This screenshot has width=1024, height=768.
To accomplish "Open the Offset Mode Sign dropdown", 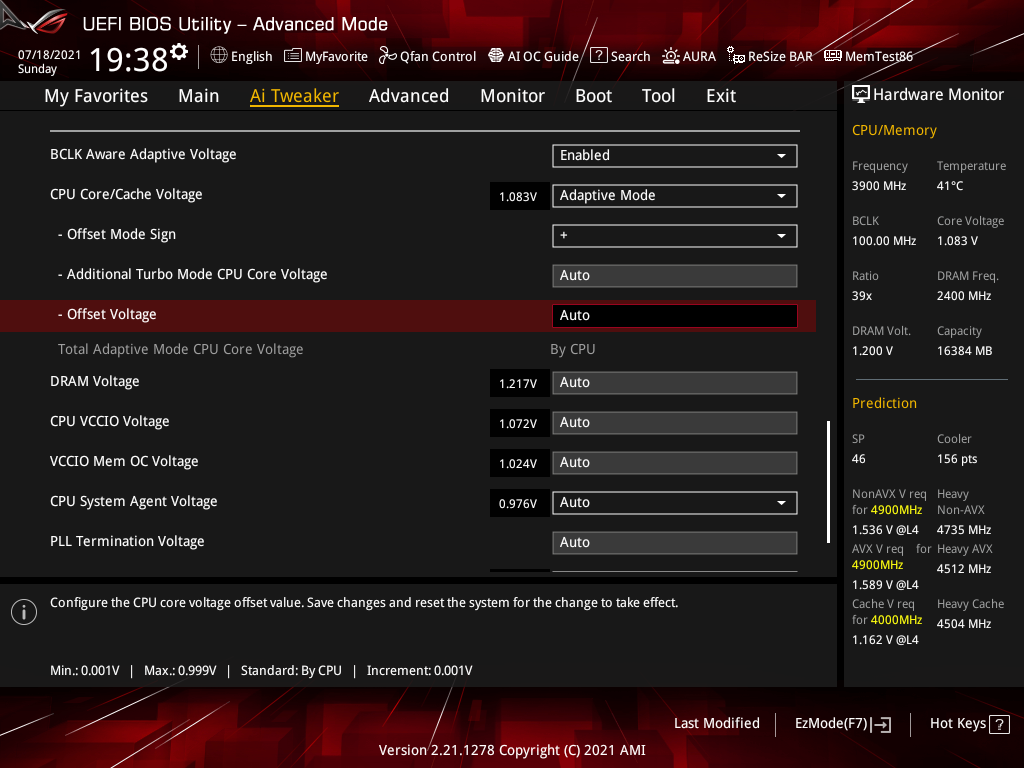I will click(674, 235).
